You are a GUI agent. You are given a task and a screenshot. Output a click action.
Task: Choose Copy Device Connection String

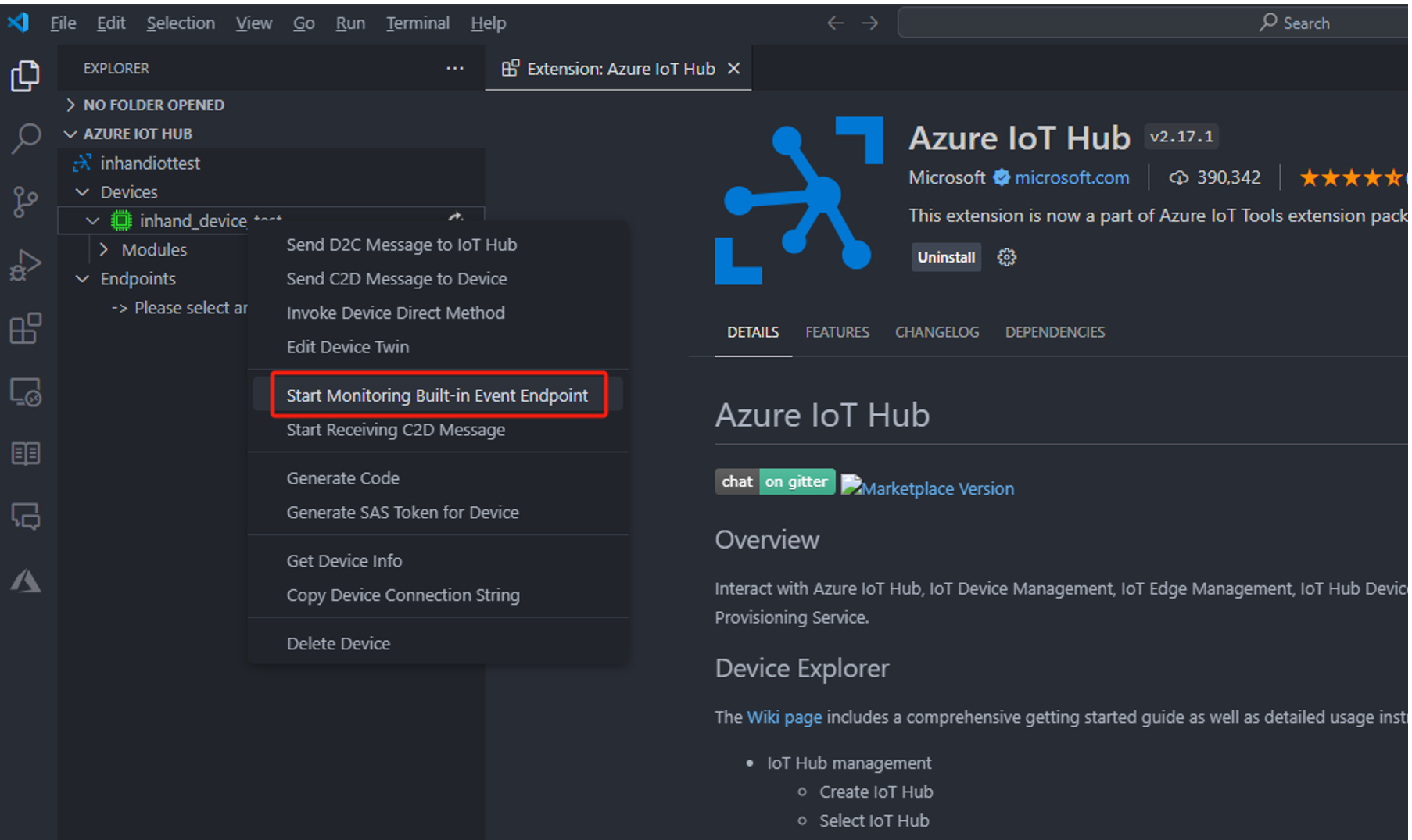click(x=403, y=595)
